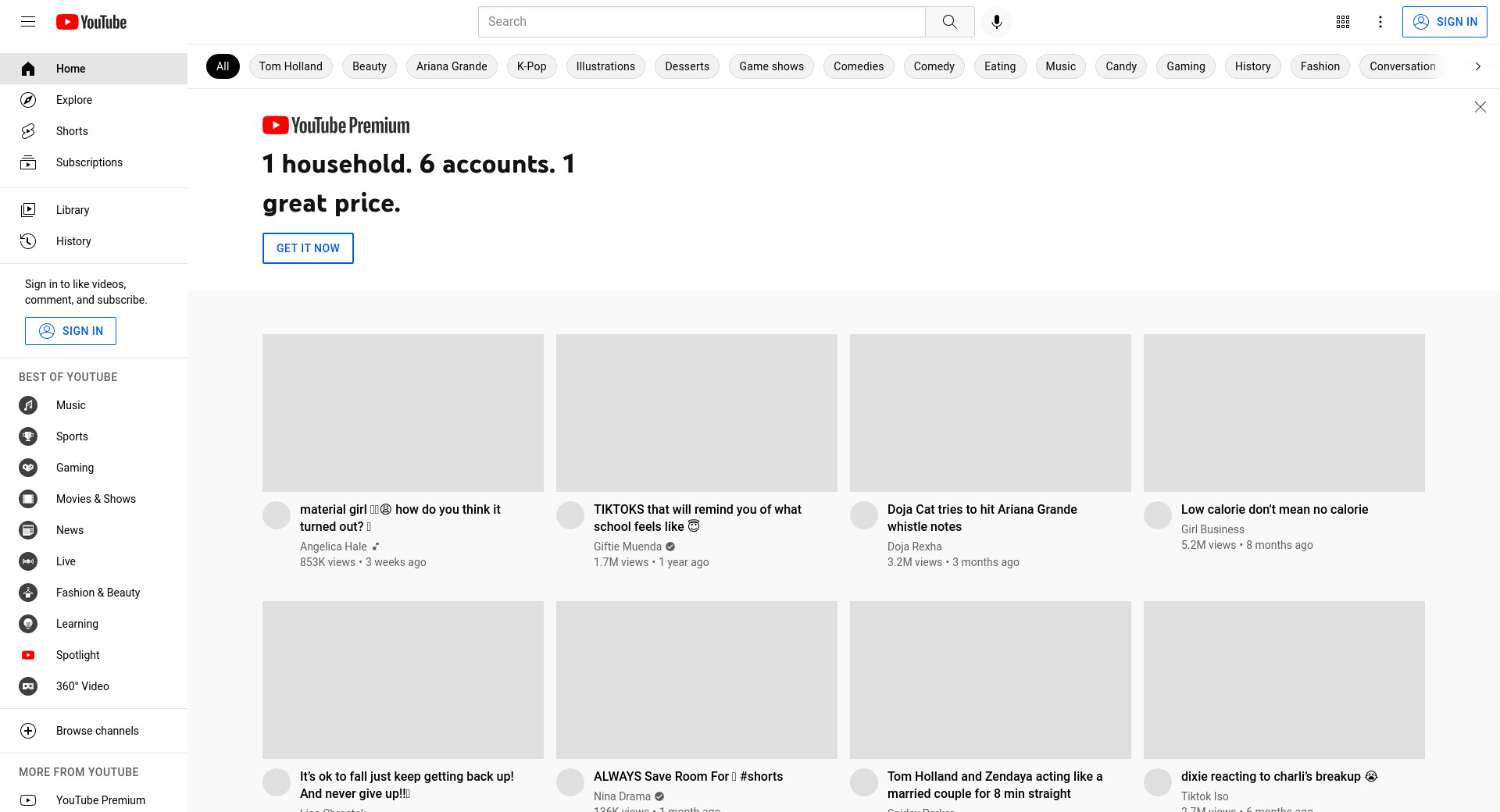The height and width of the screenshot is (812, 1500).
Task: Open Doja Rexha channel link
Action: 915,547
